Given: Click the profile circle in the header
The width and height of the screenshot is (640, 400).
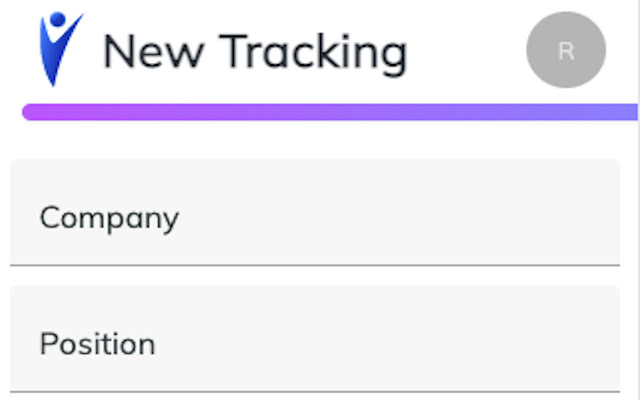Looking at the screenshot, I should (566, 50).
